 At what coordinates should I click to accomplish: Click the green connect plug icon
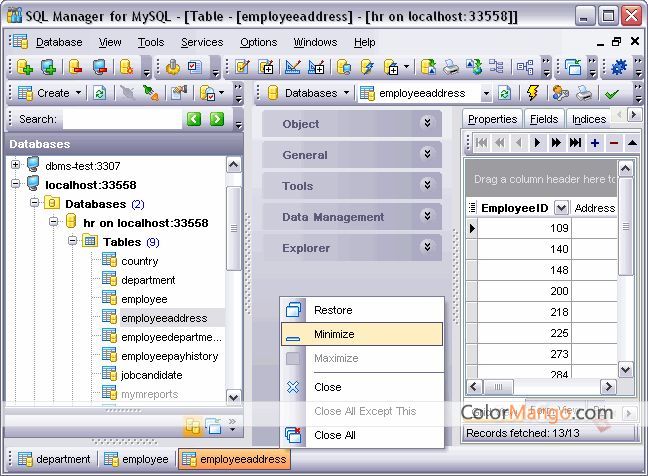click(x=150, y=93)
